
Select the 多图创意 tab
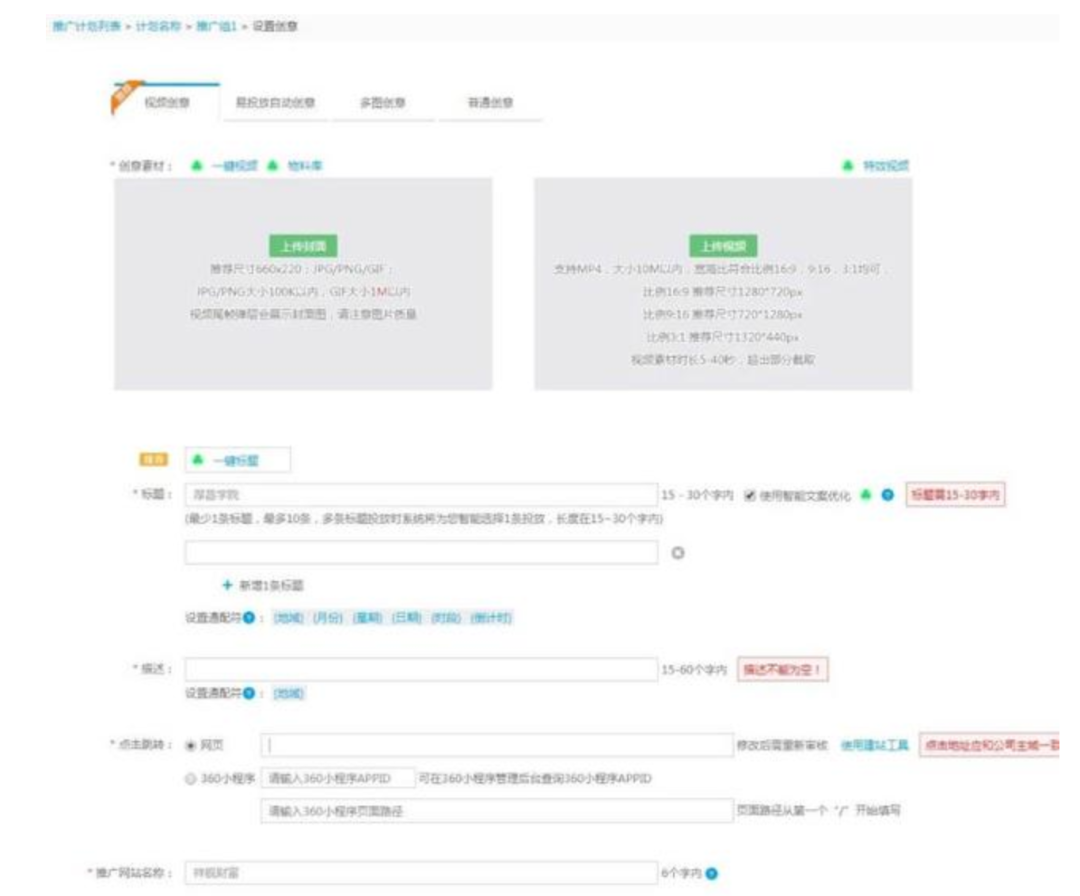click(x=382, y=103)
